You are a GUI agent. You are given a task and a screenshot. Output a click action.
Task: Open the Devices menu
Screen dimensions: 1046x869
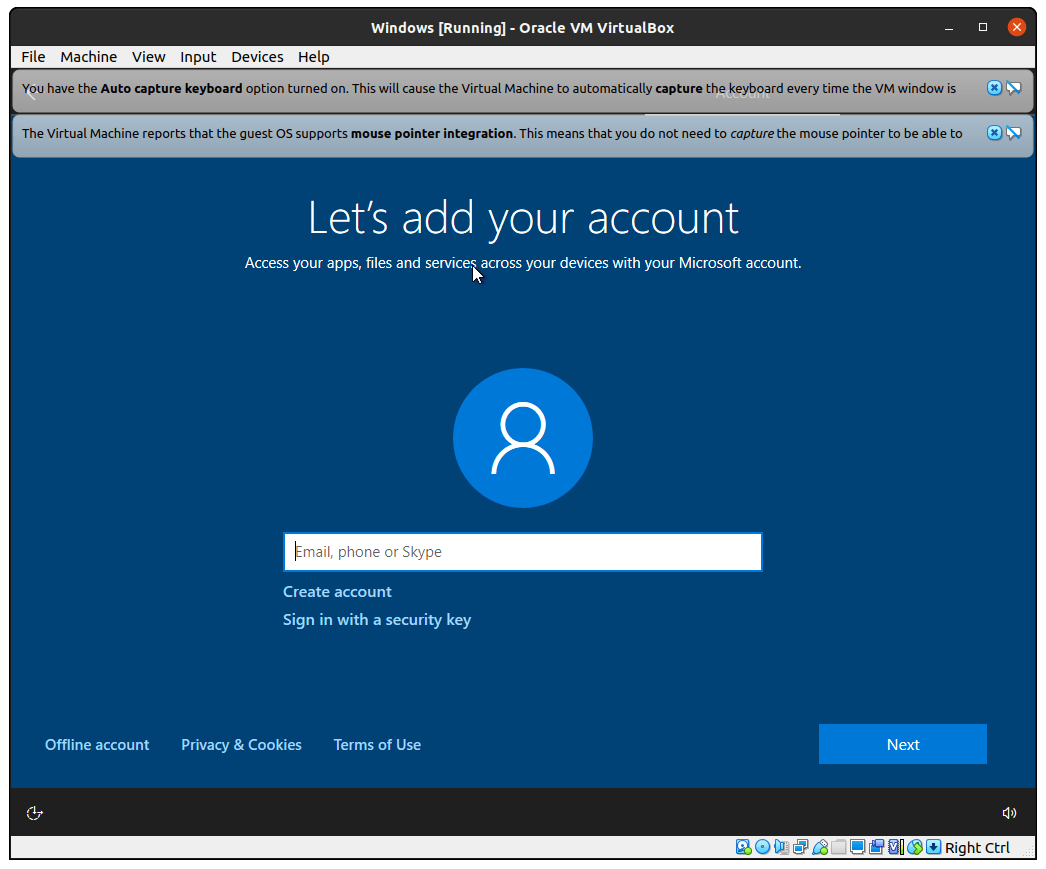(257, 57)
